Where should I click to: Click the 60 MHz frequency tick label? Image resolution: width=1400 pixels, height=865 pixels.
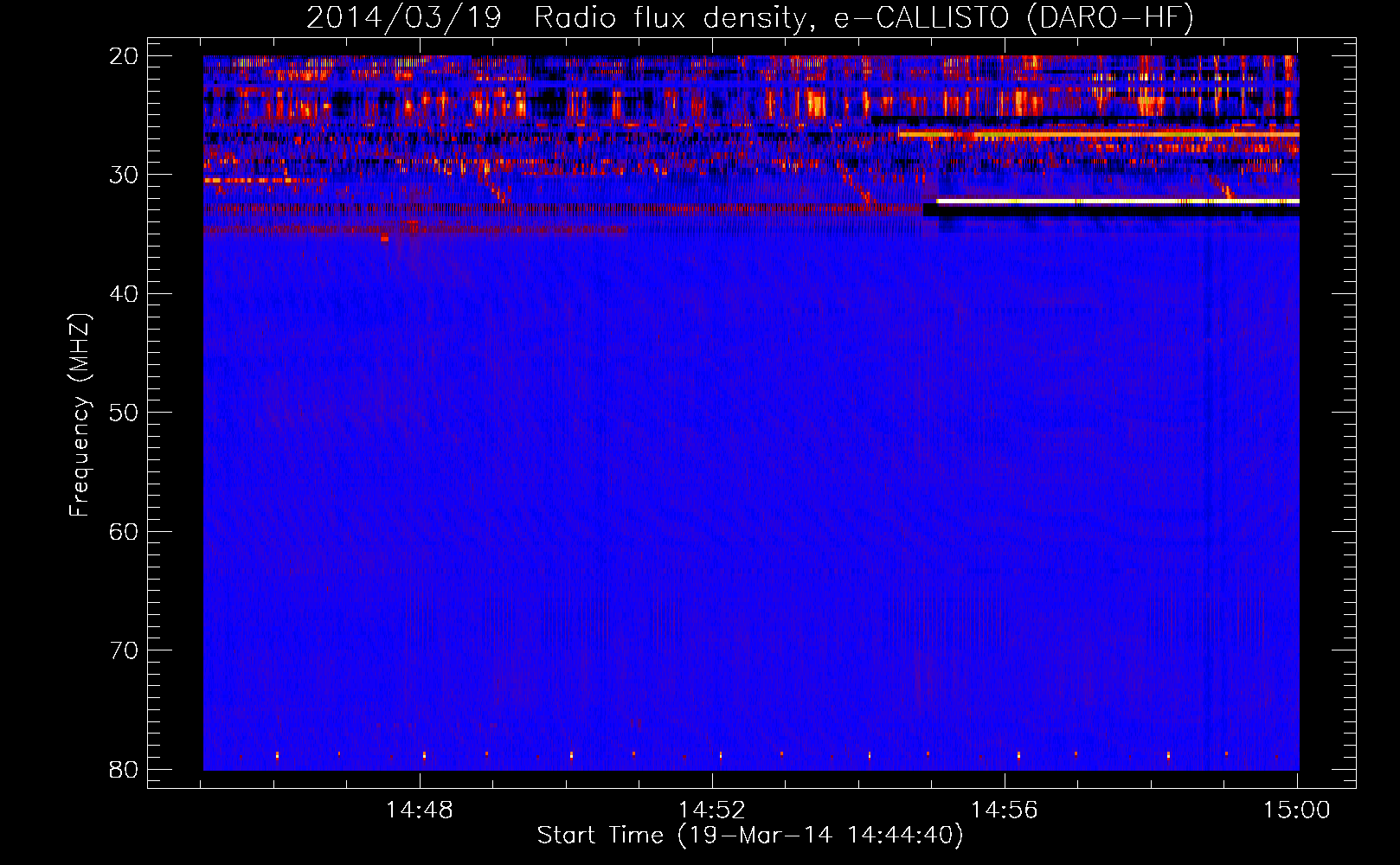(x=124, y=531)
